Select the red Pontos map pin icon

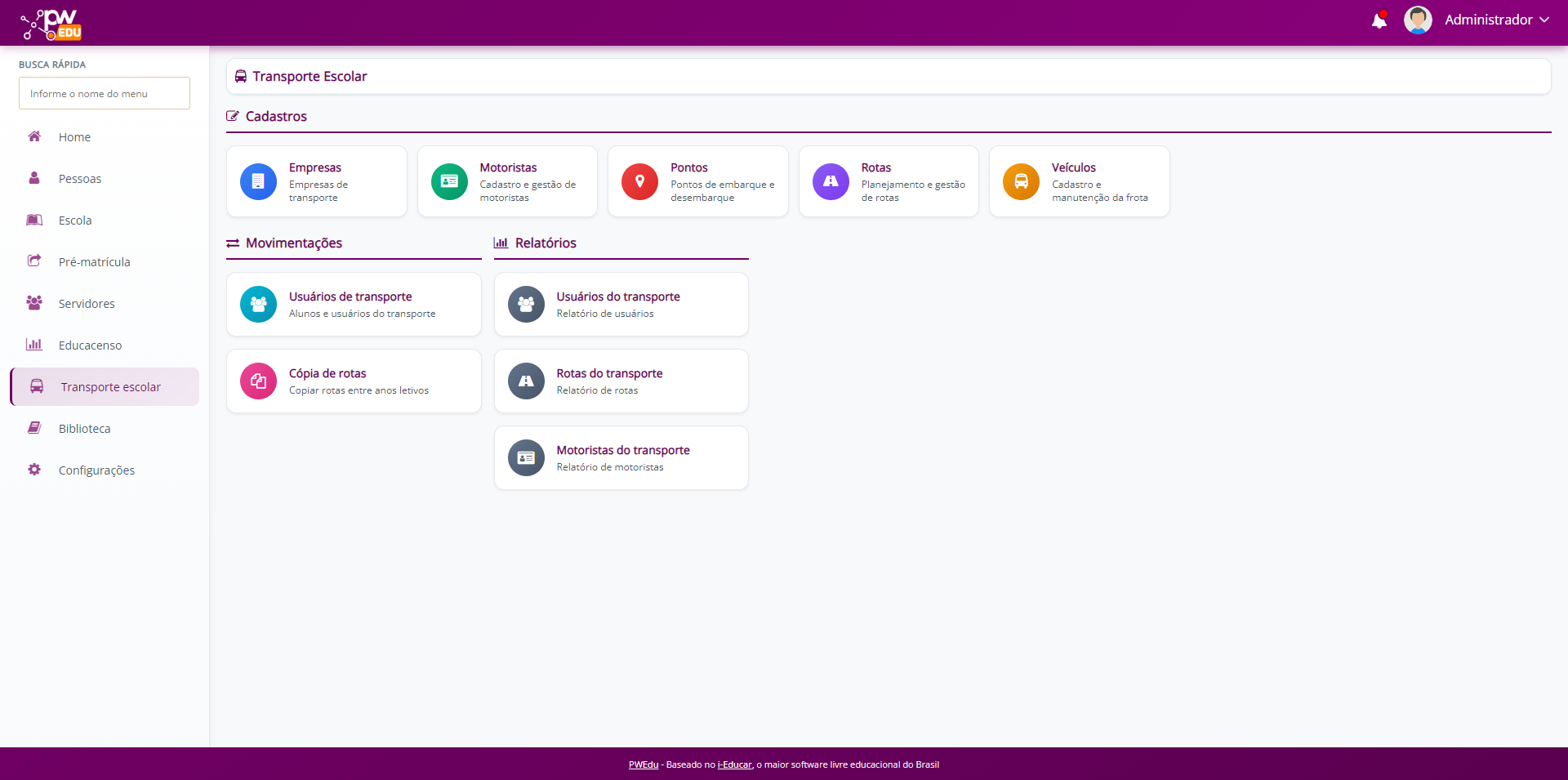point(639,181)
